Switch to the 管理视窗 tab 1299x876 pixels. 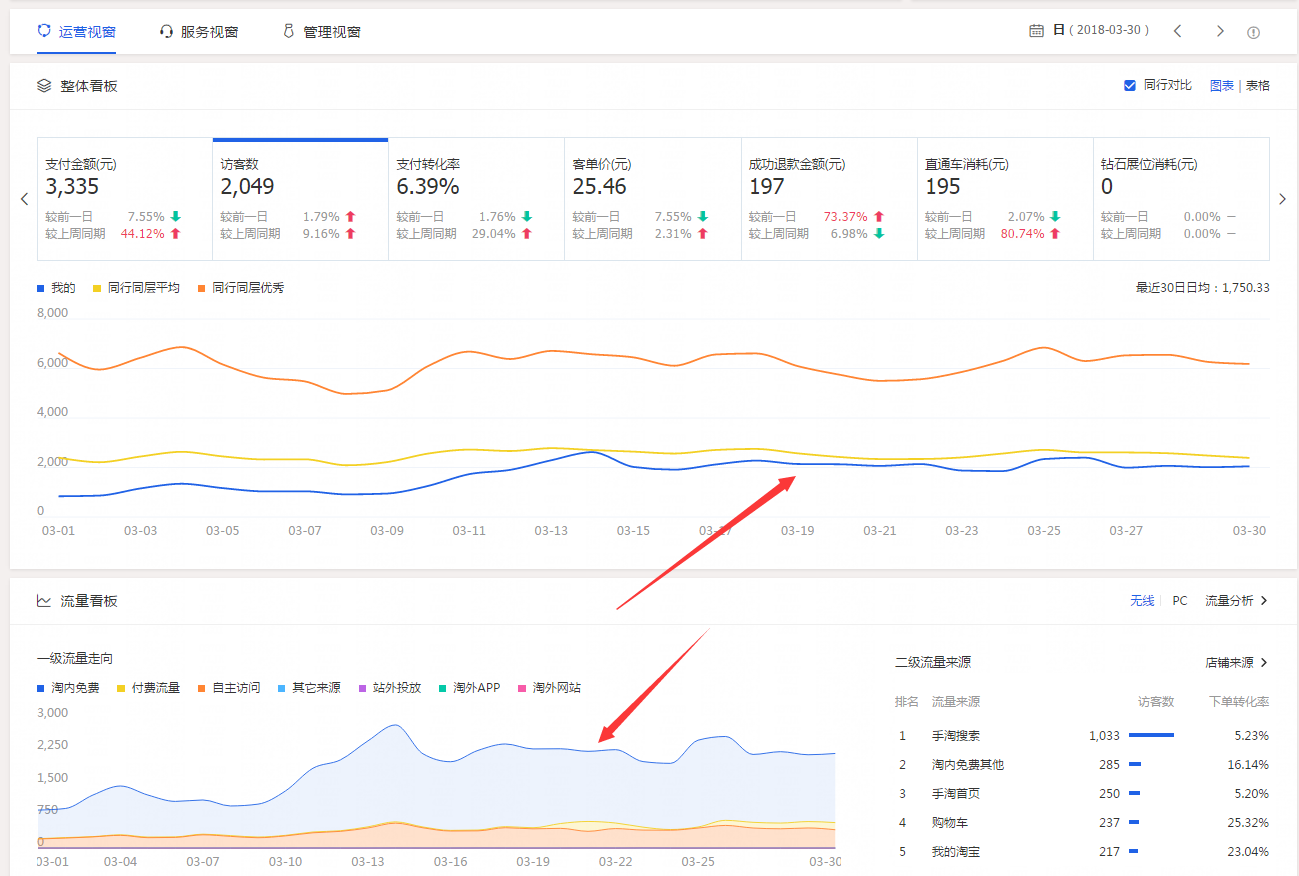[322, 32]
